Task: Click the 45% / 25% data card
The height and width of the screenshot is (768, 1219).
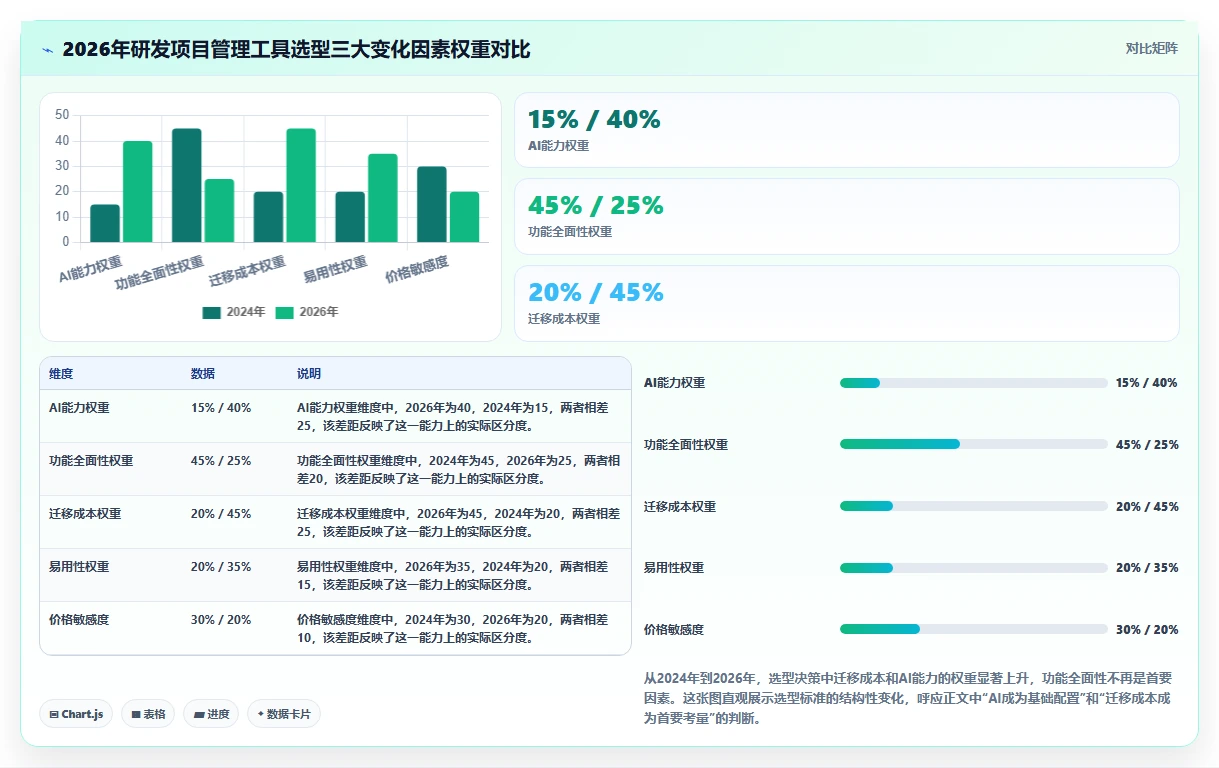Action: (847, 216)
